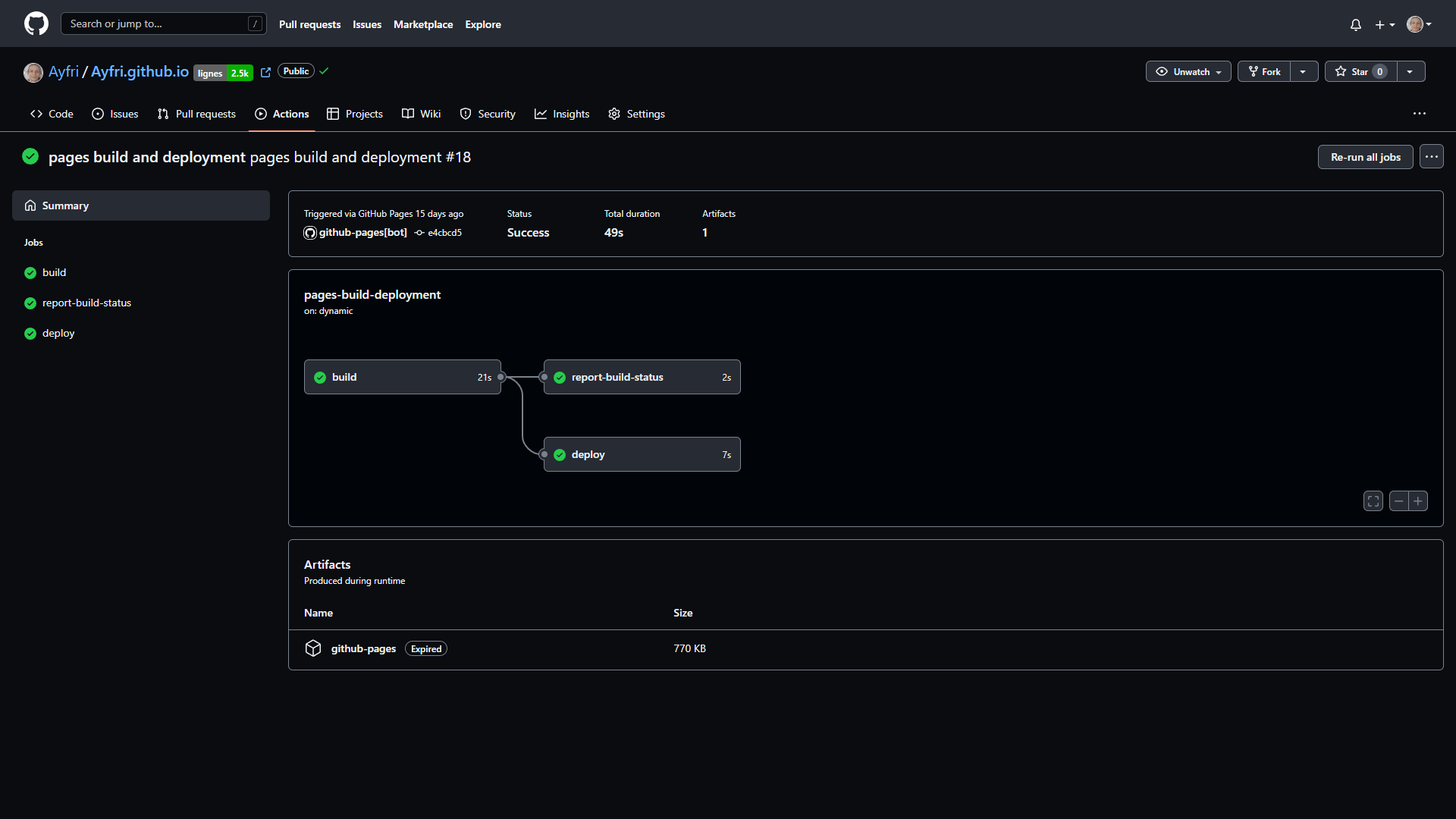The width and height of the screenshot is (1456, 819).
Task: Click the workflow run success status icon
Action: (30, 156)
